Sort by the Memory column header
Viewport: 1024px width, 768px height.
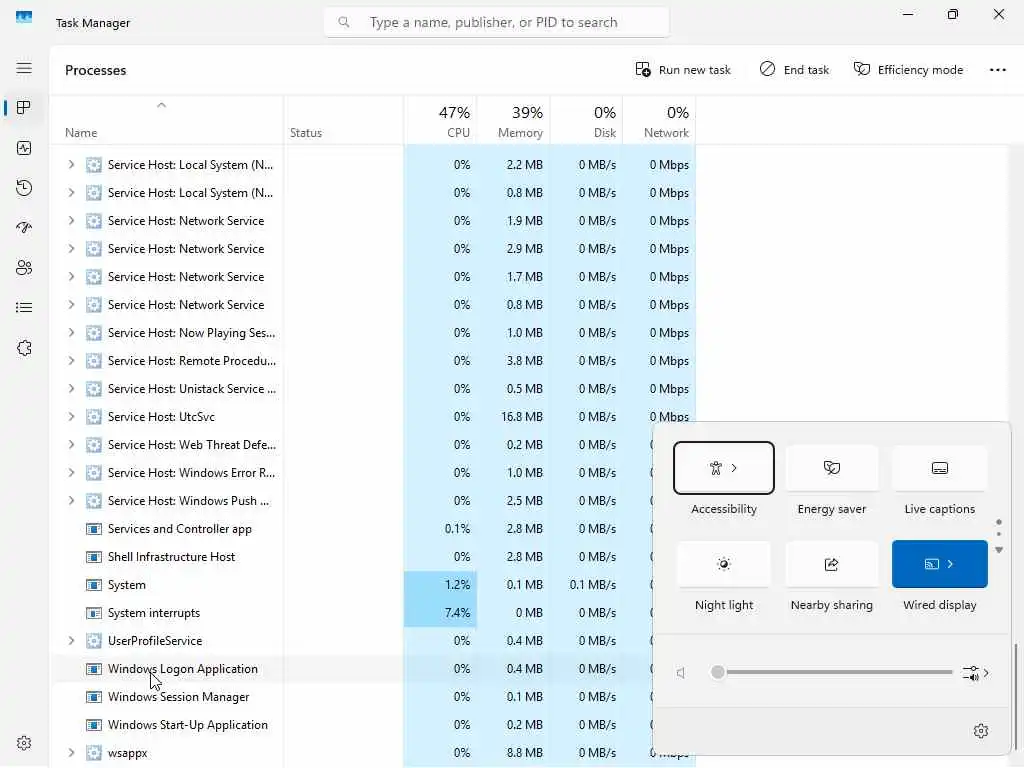click(x=514, y=121)
